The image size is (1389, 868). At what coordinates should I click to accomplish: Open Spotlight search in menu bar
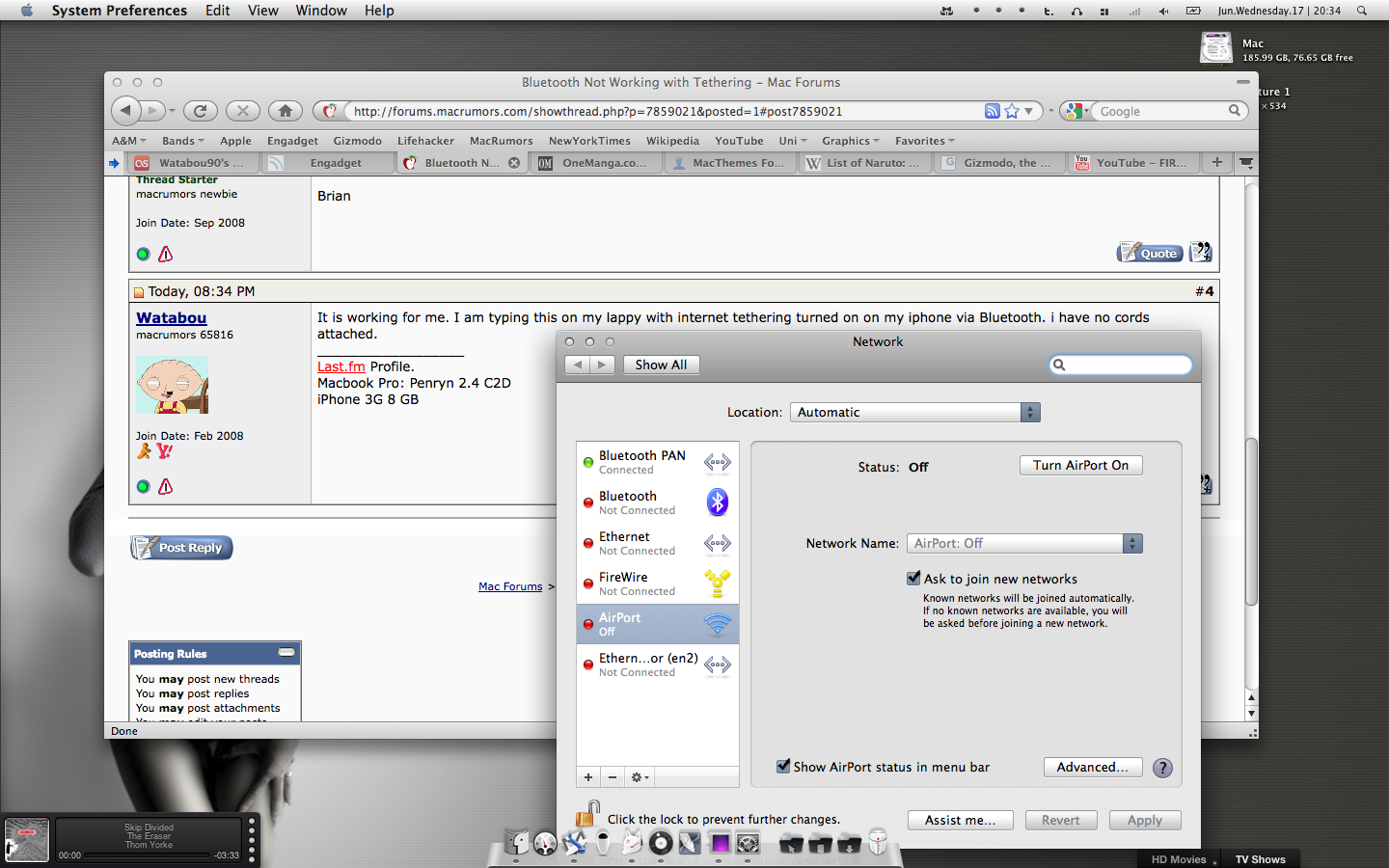pos(1362,11)
